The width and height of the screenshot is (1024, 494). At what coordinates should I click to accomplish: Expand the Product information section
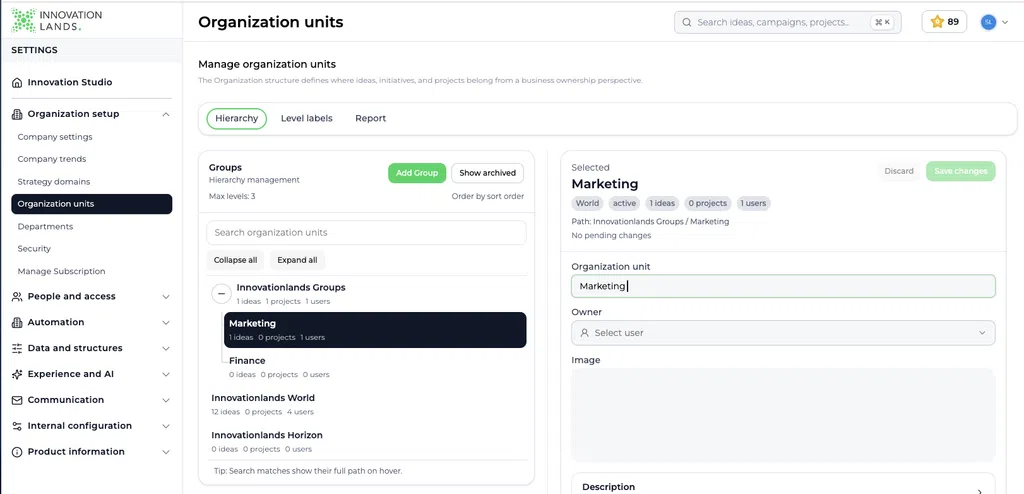tap(166, 452)
